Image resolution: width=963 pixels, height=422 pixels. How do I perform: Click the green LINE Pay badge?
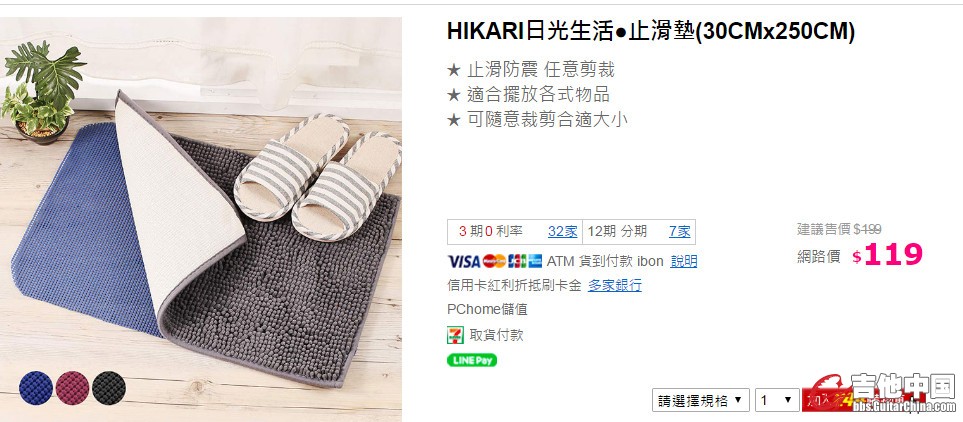tap(472, 361)
